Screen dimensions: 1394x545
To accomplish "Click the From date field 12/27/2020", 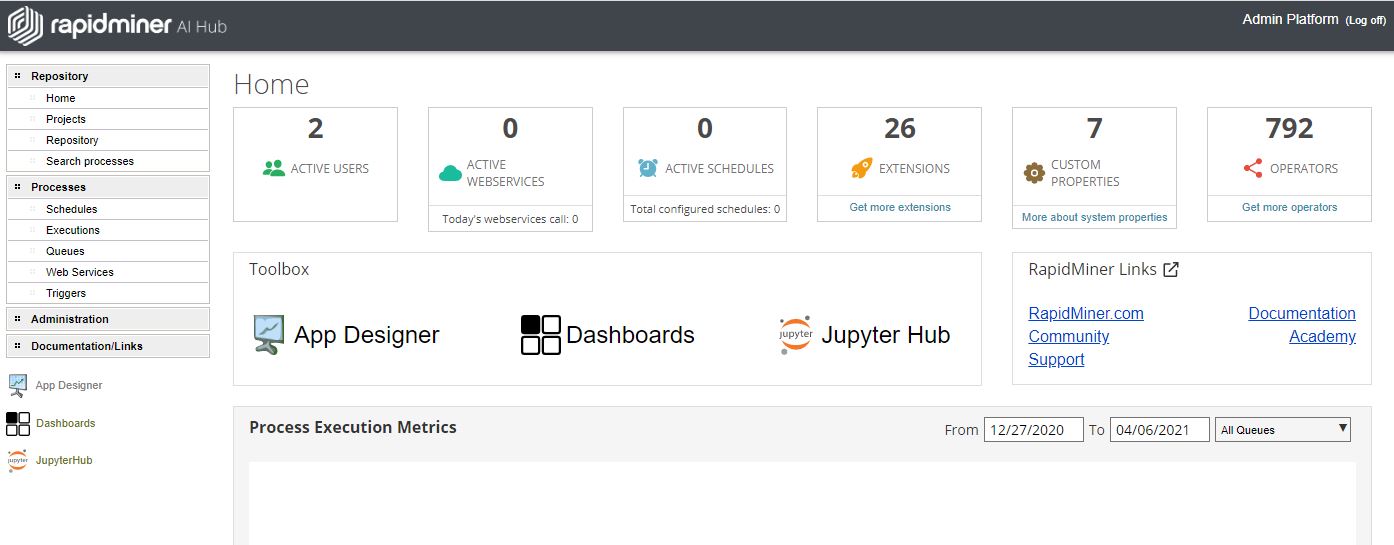I will [1034, 429].
